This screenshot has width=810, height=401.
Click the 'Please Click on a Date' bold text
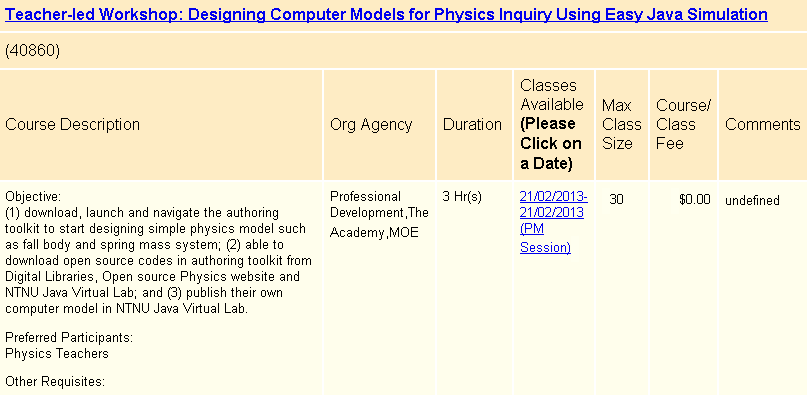(x=549, y=143)
